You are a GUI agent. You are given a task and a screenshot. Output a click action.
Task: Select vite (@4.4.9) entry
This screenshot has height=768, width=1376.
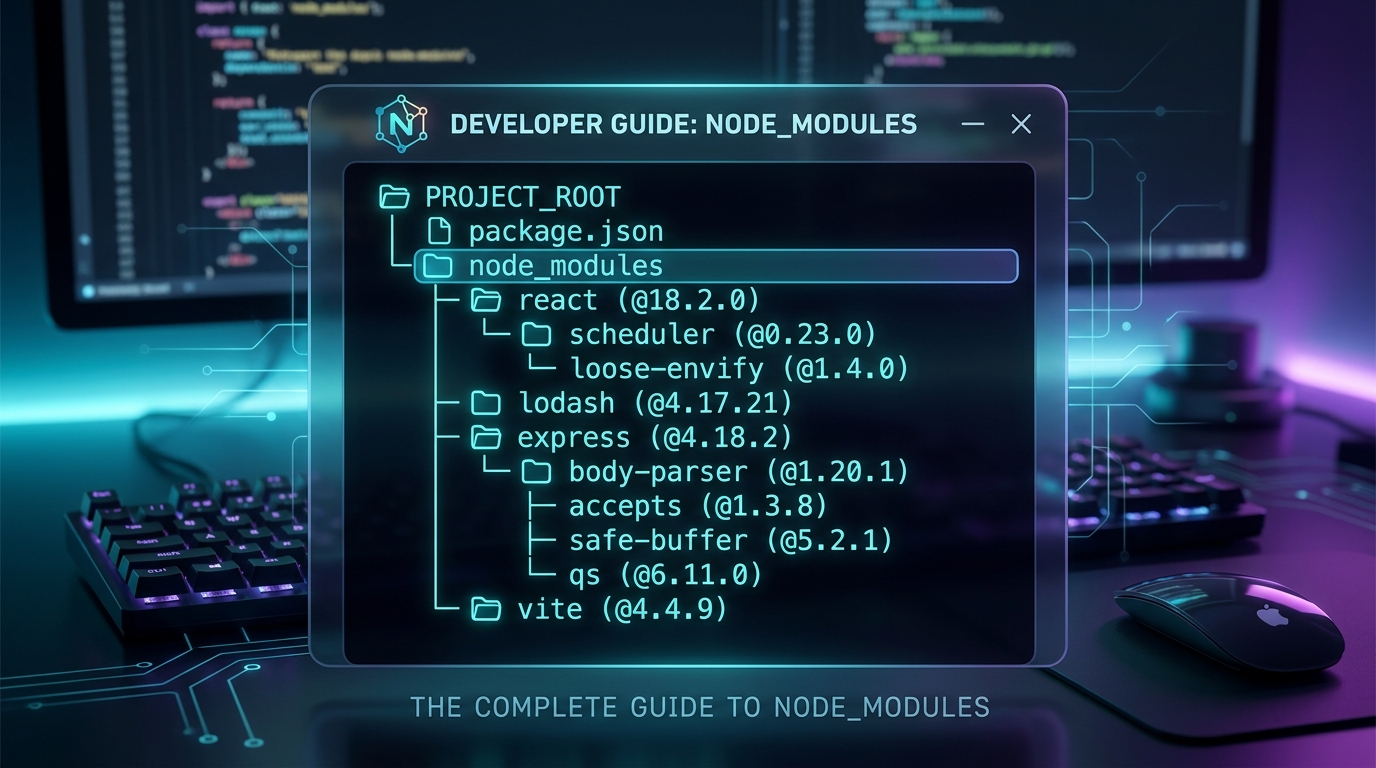tap(622, 608)
